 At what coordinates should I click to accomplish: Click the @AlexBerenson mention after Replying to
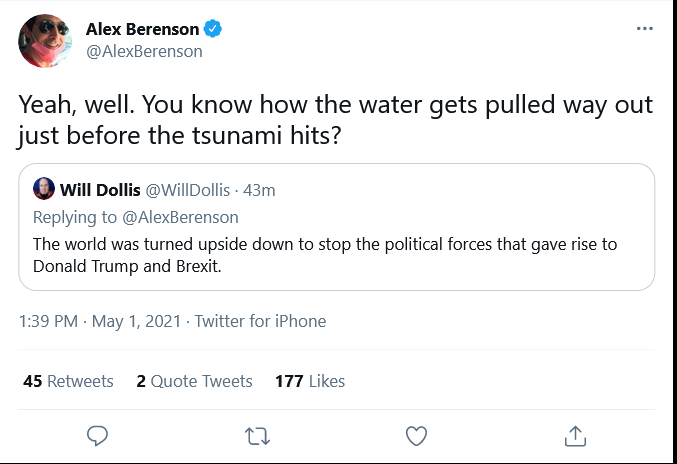point(180,217)
